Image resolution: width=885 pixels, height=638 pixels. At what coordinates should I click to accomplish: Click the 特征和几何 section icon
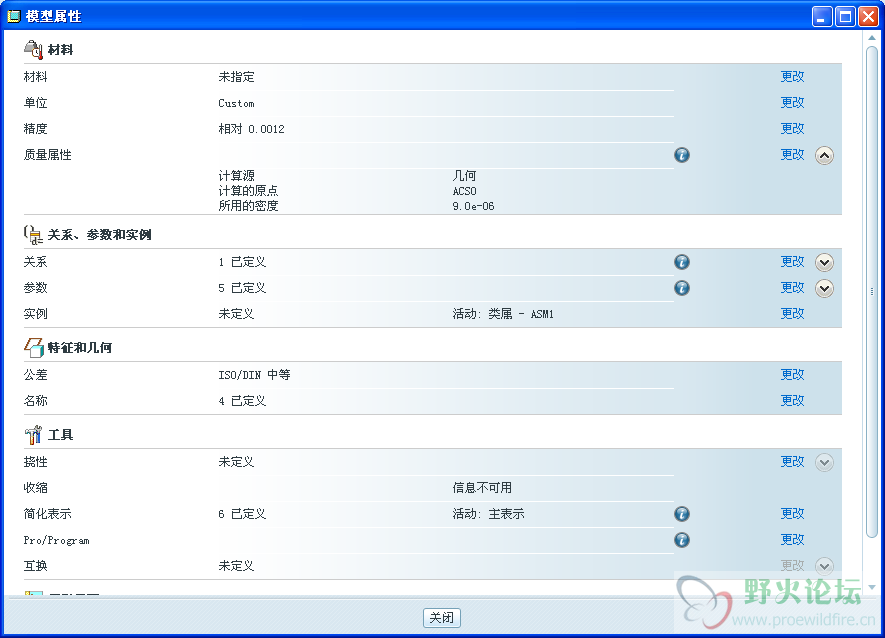33,347
